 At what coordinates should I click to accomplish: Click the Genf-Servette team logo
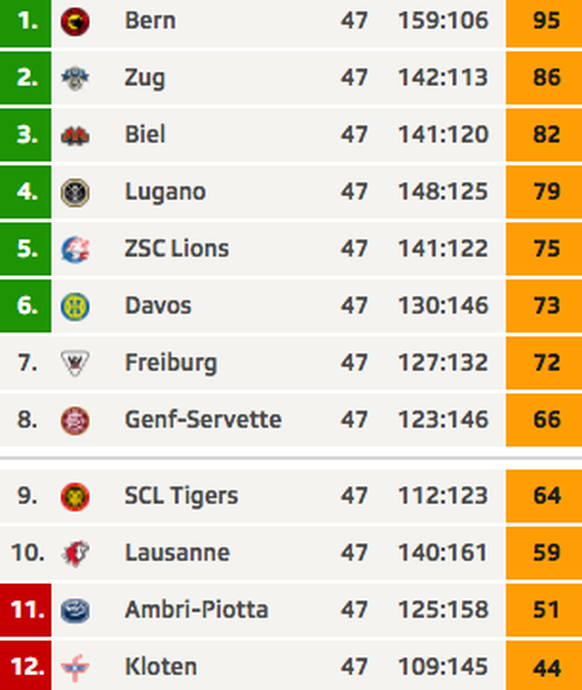(75, 420)
